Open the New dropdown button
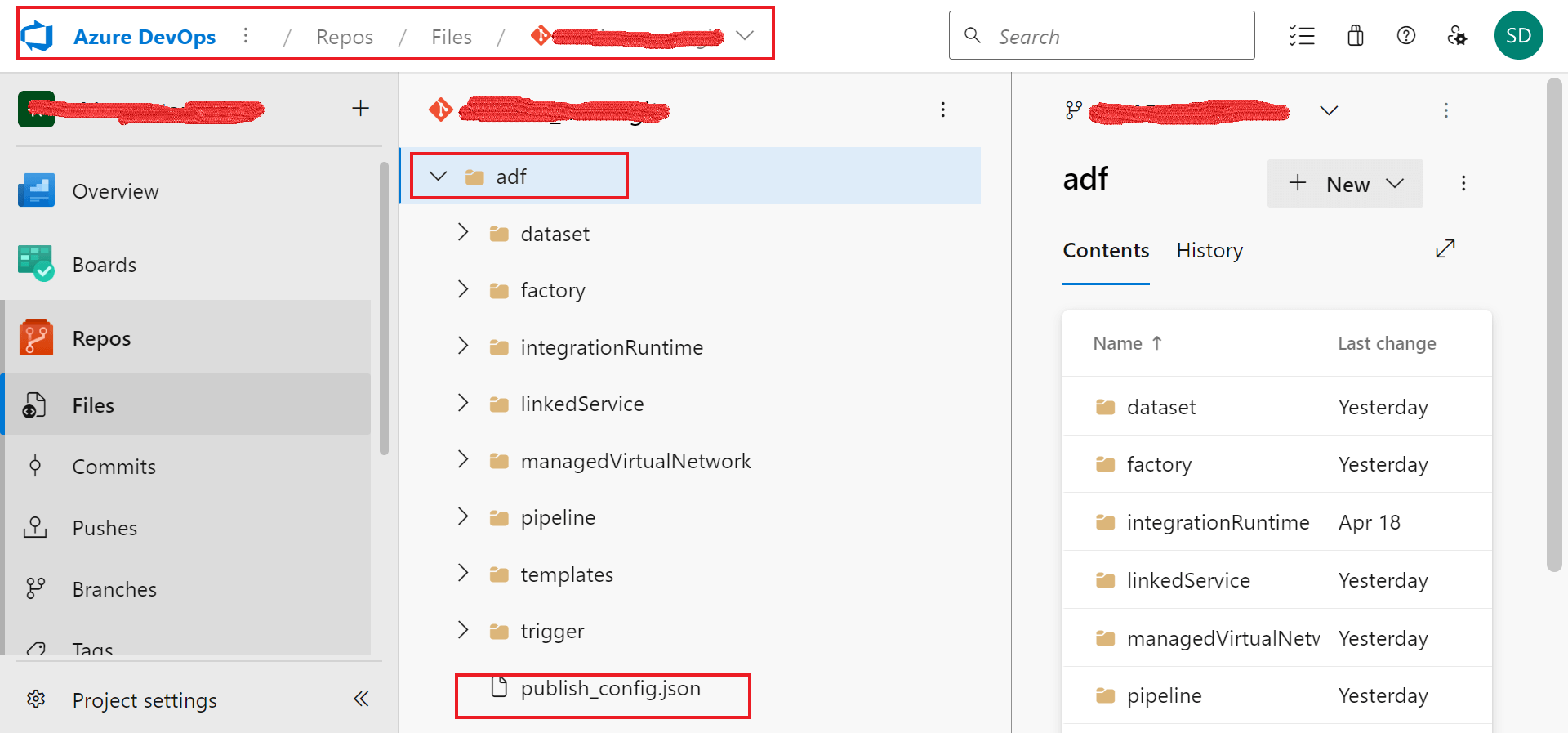This screenshot has width=1568, height=733. pyautogui.click(x=1345, y=184)
